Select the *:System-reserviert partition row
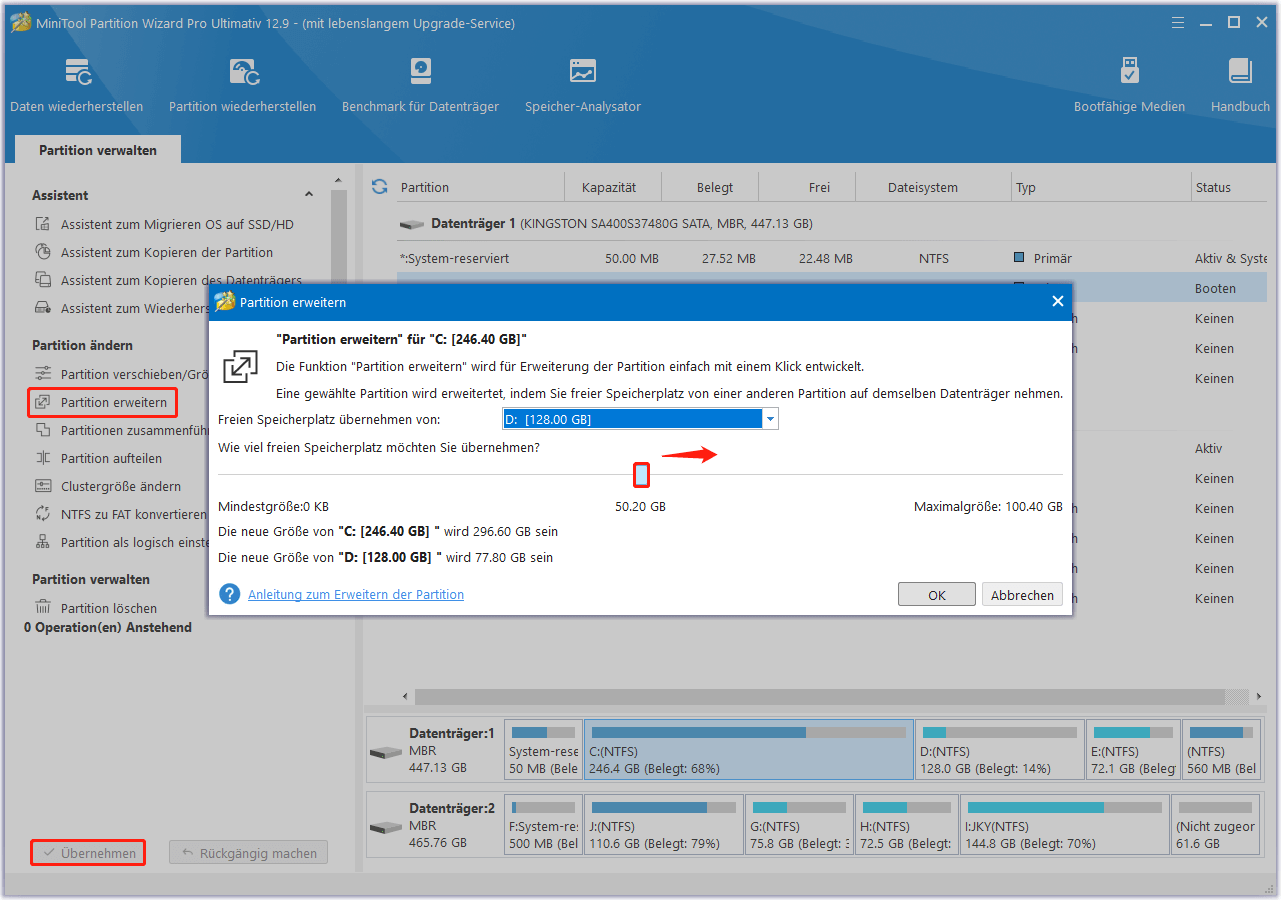Image resolution: width=1281 pixels, height=900 pixels. pyautogui.click(x=833, y=259)
